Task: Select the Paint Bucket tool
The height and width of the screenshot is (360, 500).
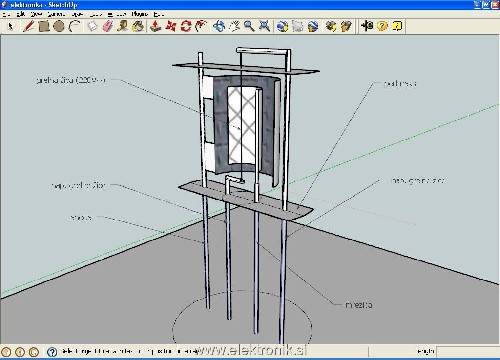Action: pos(138,26)
